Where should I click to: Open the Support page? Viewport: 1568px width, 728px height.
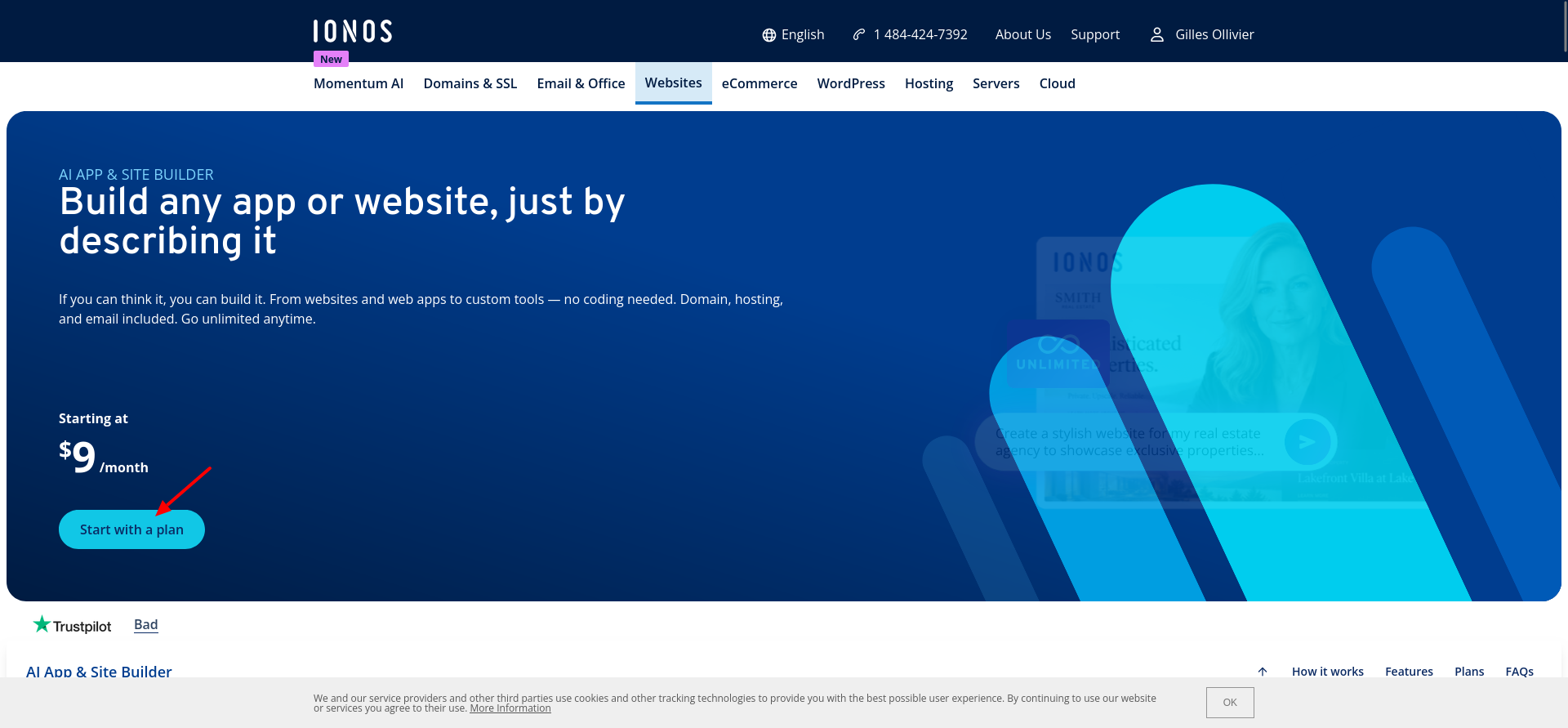click(x=1095, y=34)
